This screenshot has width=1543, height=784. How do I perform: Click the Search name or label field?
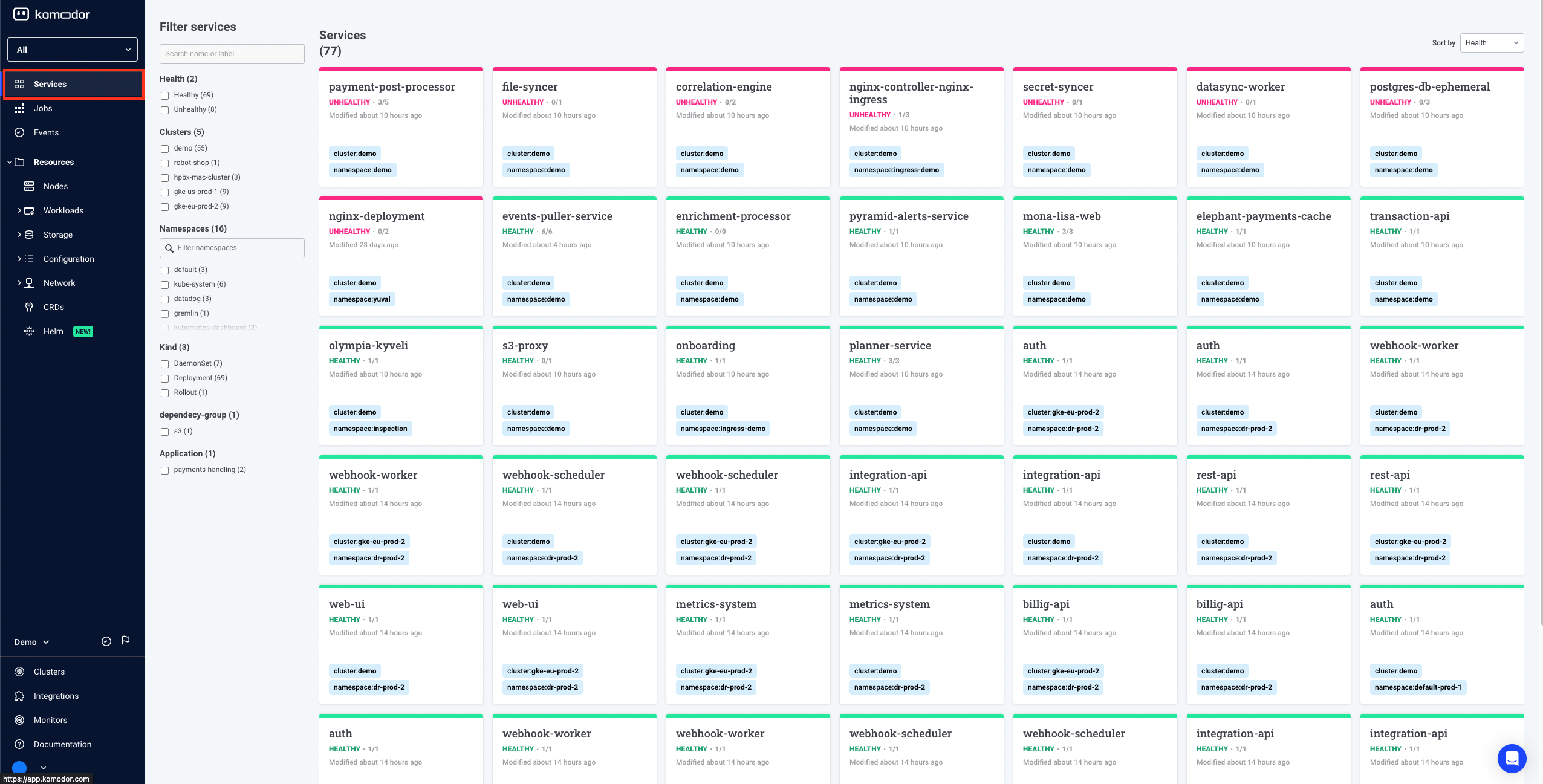(232, 54)
